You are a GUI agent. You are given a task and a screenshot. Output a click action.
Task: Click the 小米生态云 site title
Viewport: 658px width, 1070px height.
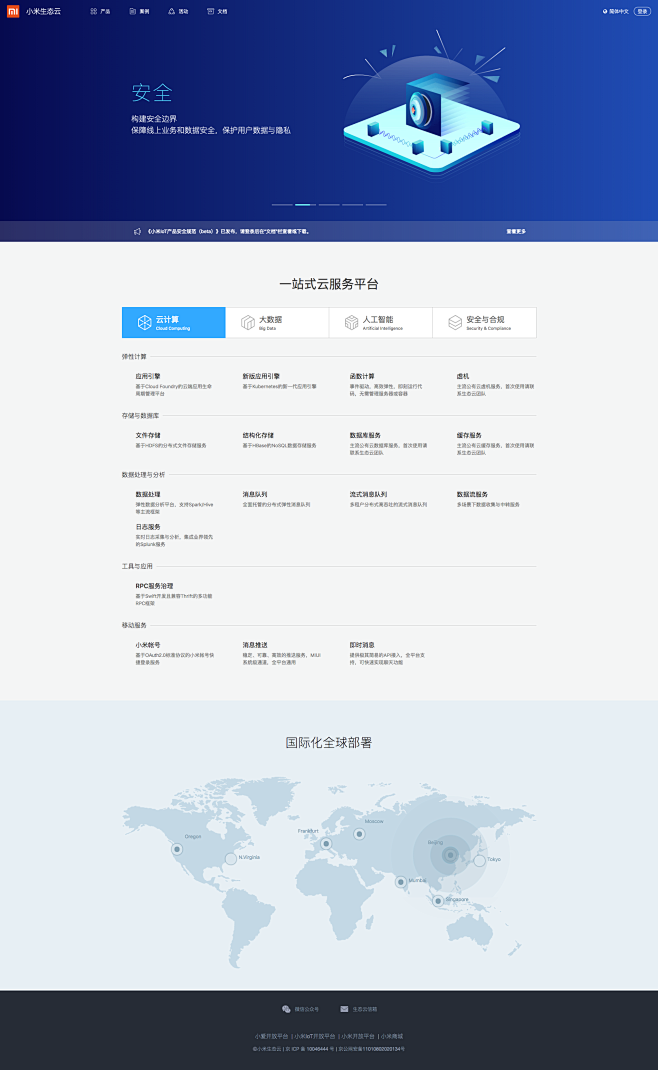click(43, 12)
